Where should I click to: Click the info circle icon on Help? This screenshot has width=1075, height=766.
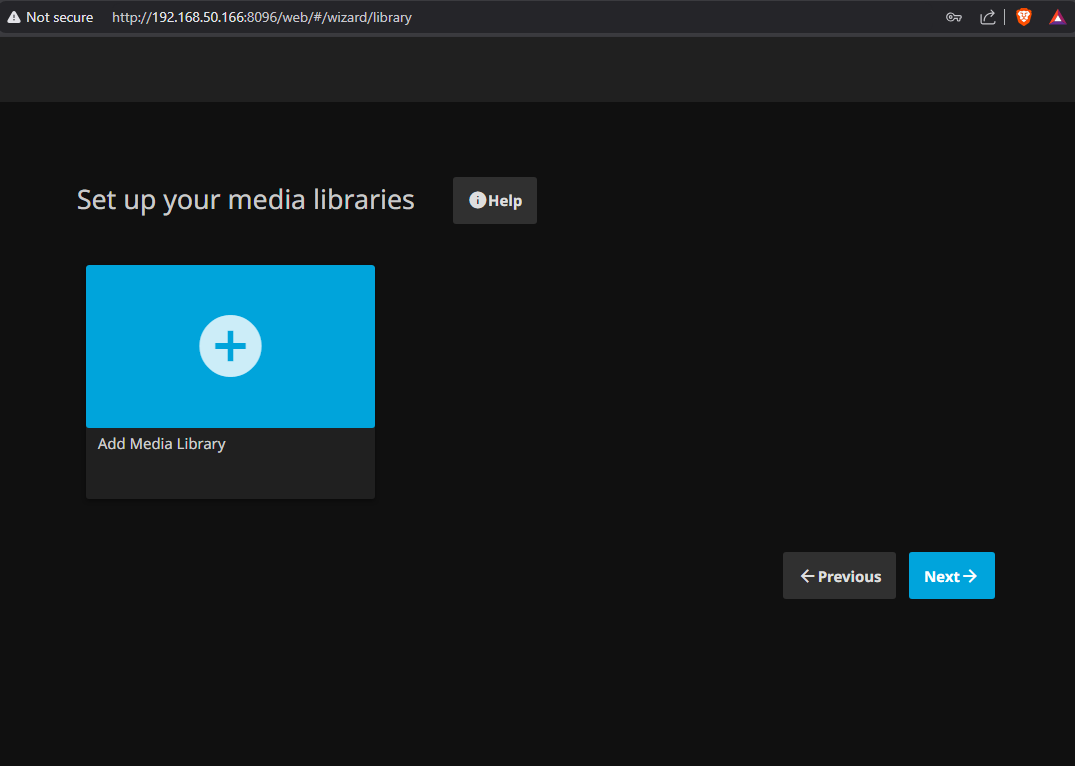point(477,200)
